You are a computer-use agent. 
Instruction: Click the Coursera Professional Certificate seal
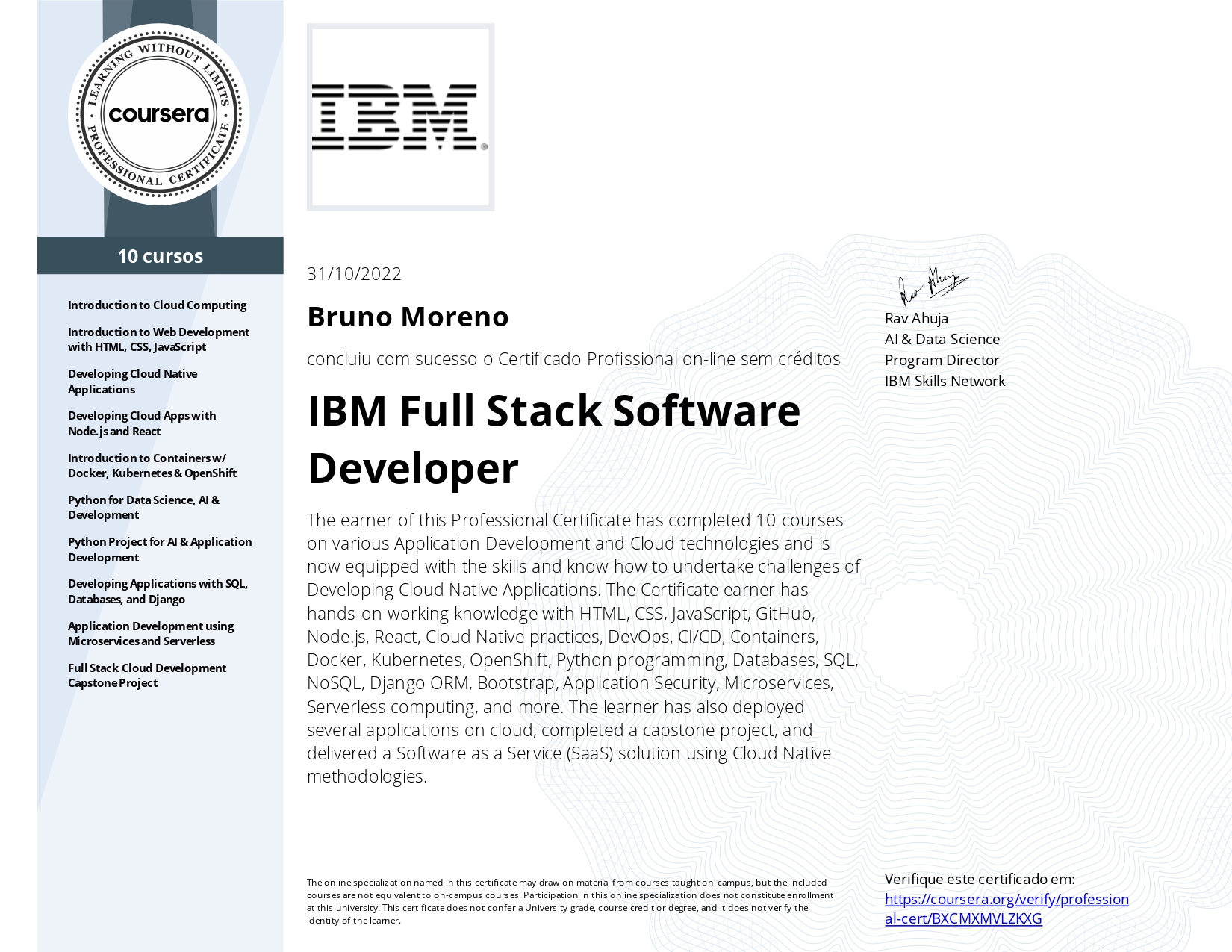(x=159, y=114)
